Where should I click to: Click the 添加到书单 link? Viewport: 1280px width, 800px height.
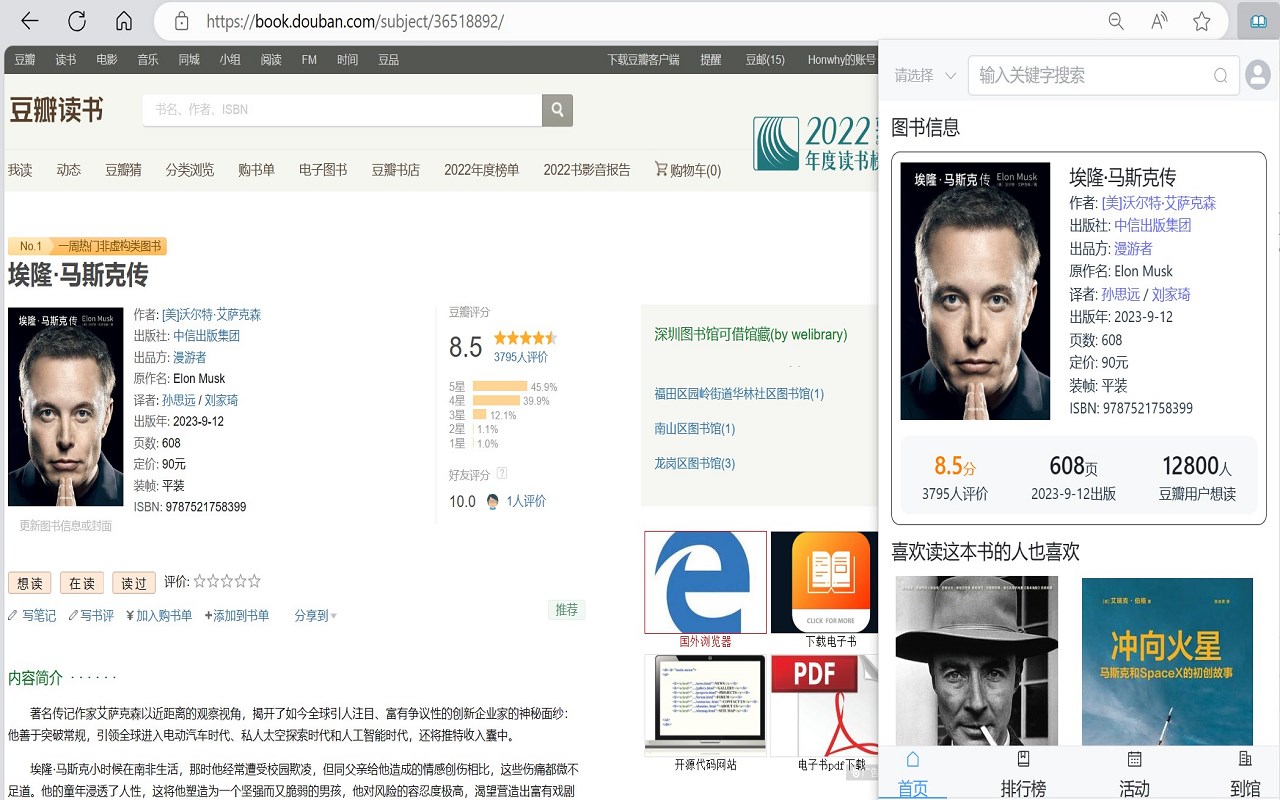pos(237,615)
